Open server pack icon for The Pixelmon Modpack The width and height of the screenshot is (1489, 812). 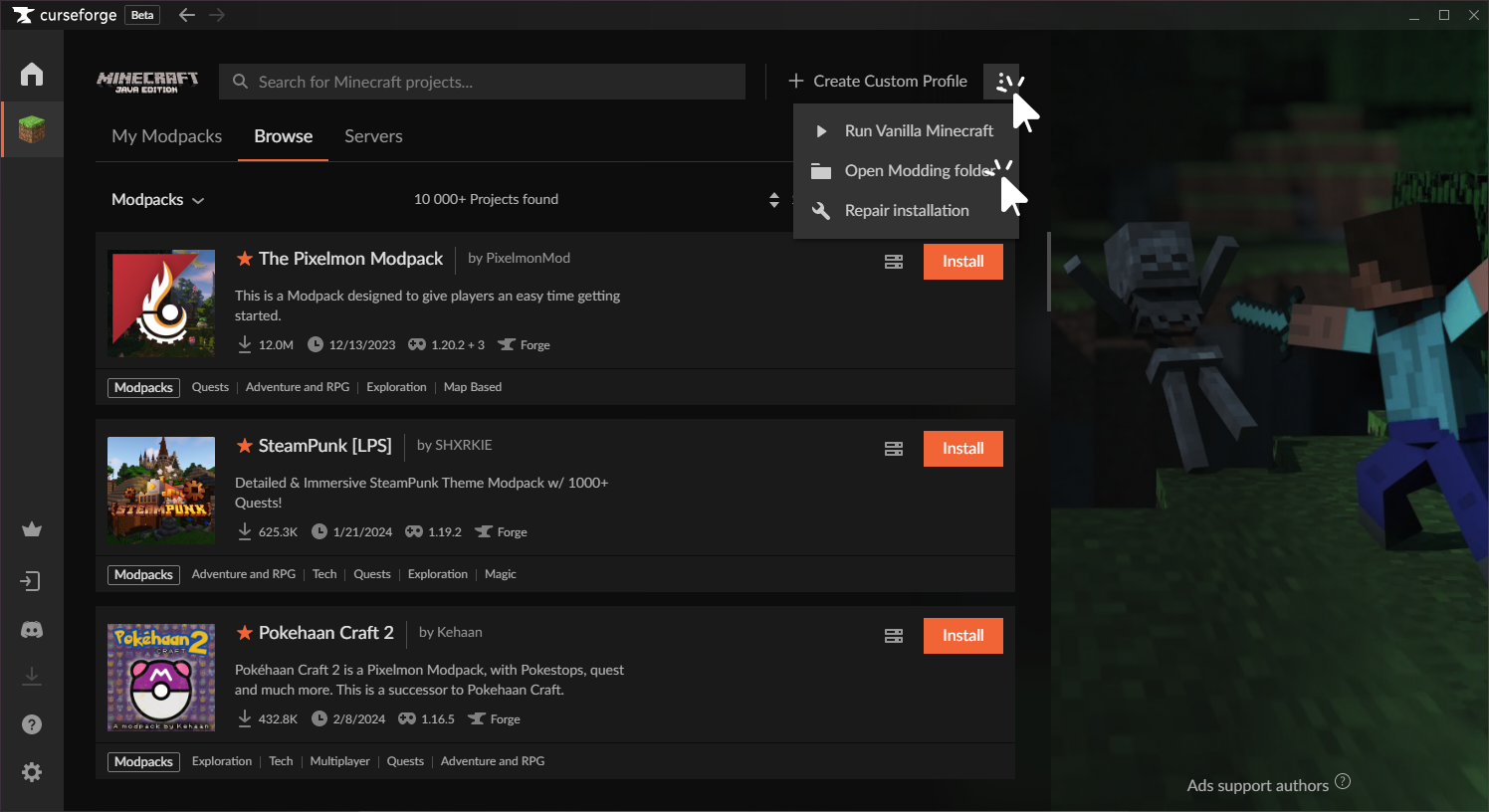pos(894,262)
